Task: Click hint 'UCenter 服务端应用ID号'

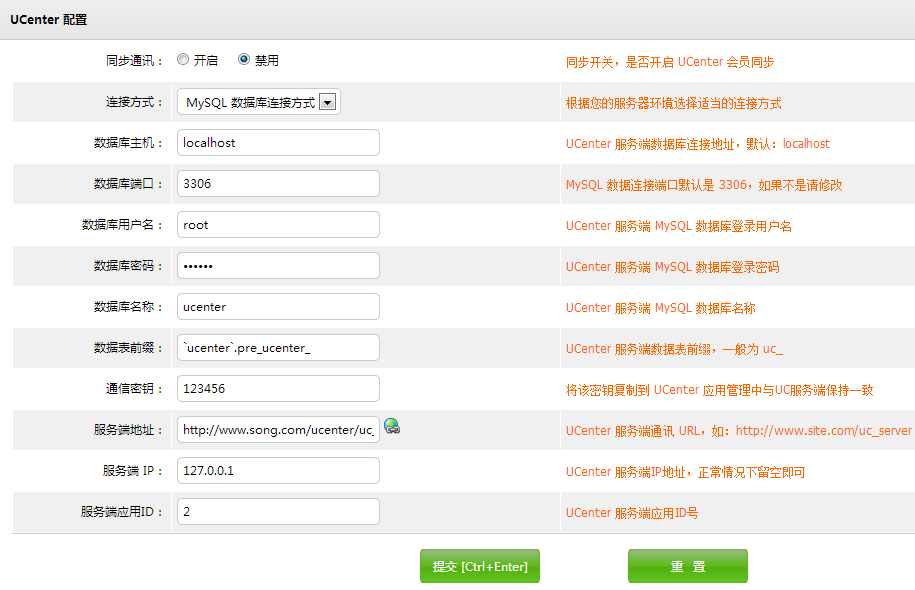Action: (x=632, y=513)
